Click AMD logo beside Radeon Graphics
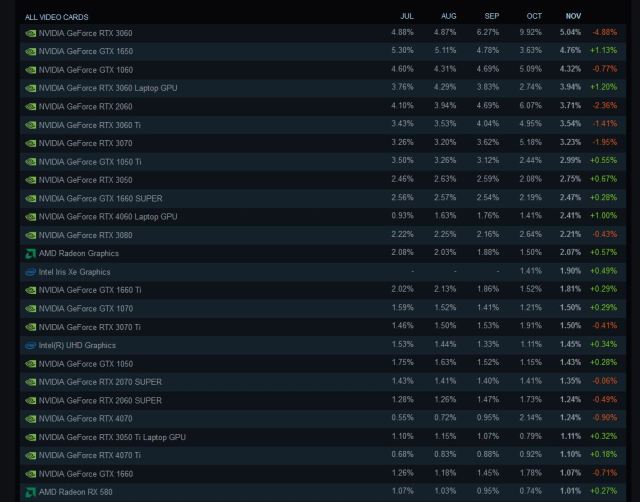640x502 pixels. tap(31, 253)
